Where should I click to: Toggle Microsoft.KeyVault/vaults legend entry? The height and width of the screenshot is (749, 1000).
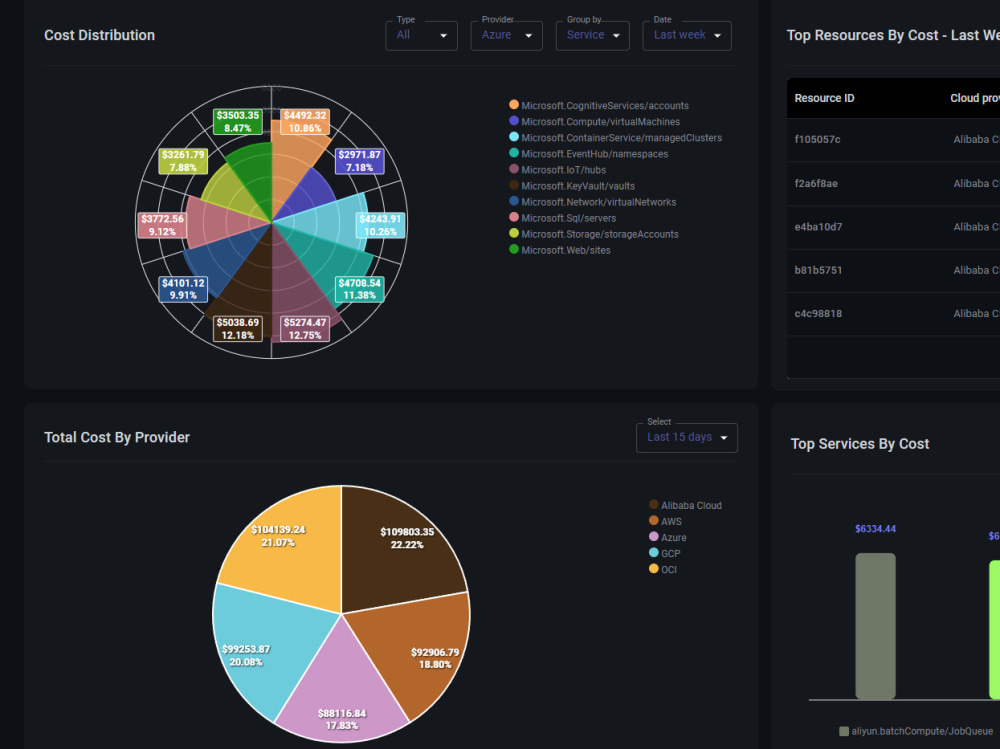coord(572,186)
